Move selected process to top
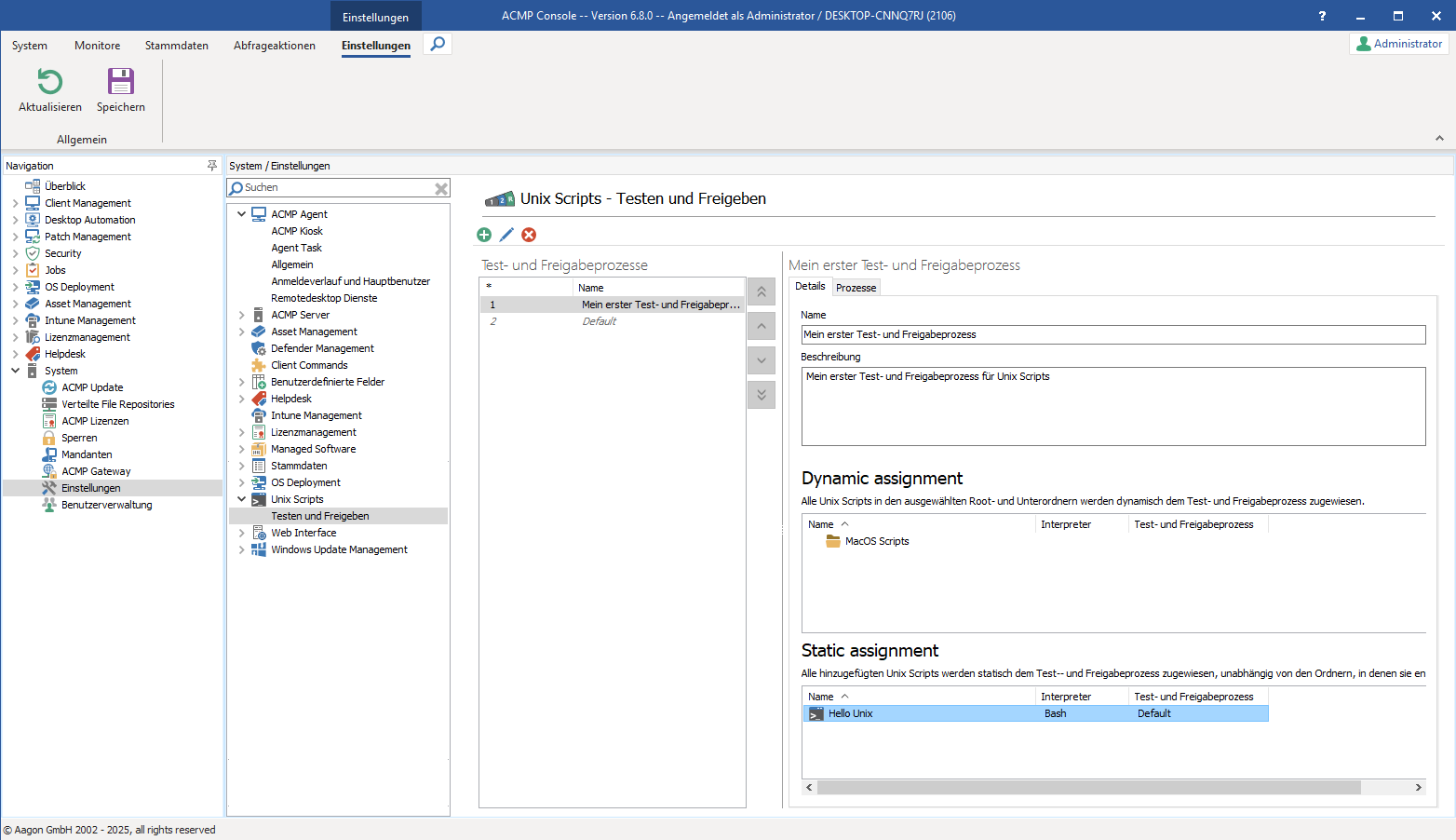 [761, 291]
